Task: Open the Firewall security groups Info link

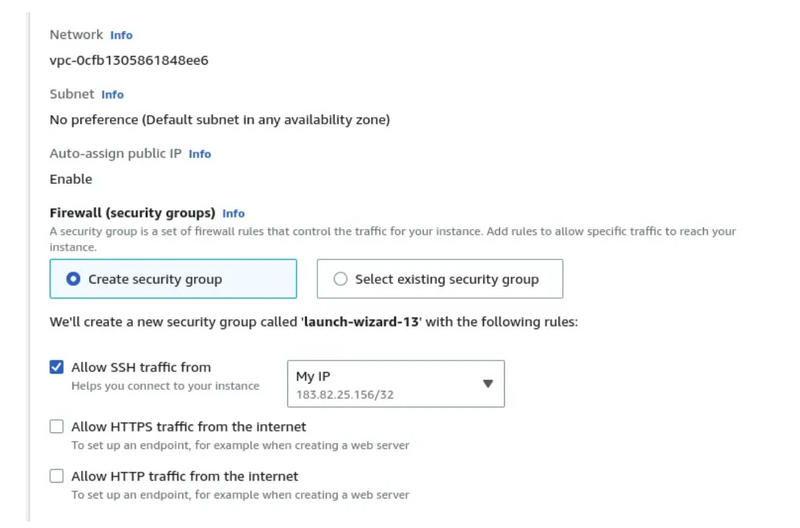Action: [x=233, y=213]
